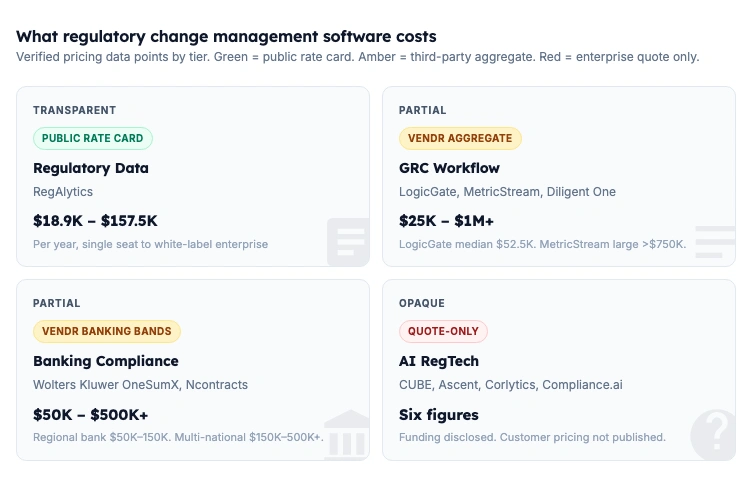Image resolution: width=752 pixels, height=485 pixels.
Task: Select the Banking Compliance card title
Action: [x=106, y=361]
